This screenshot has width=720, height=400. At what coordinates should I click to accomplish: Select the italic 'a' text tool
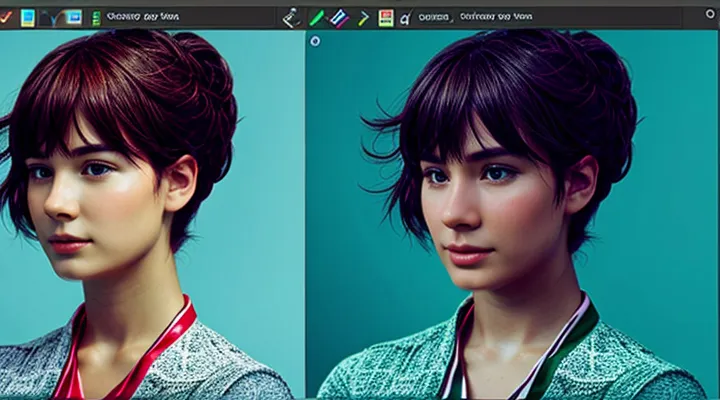point(405,18)
